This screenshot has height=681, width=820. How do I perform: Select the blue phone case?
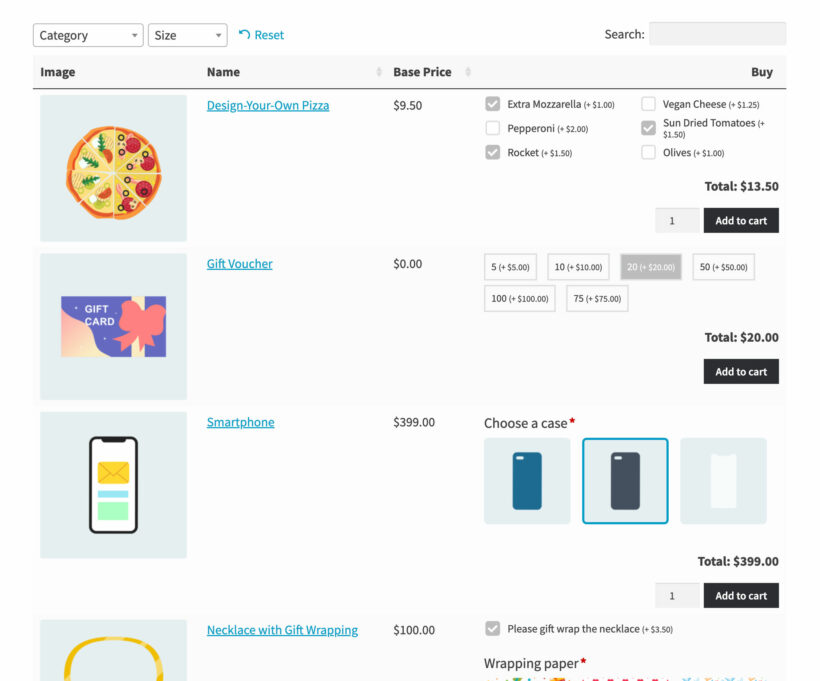(527, 482)
